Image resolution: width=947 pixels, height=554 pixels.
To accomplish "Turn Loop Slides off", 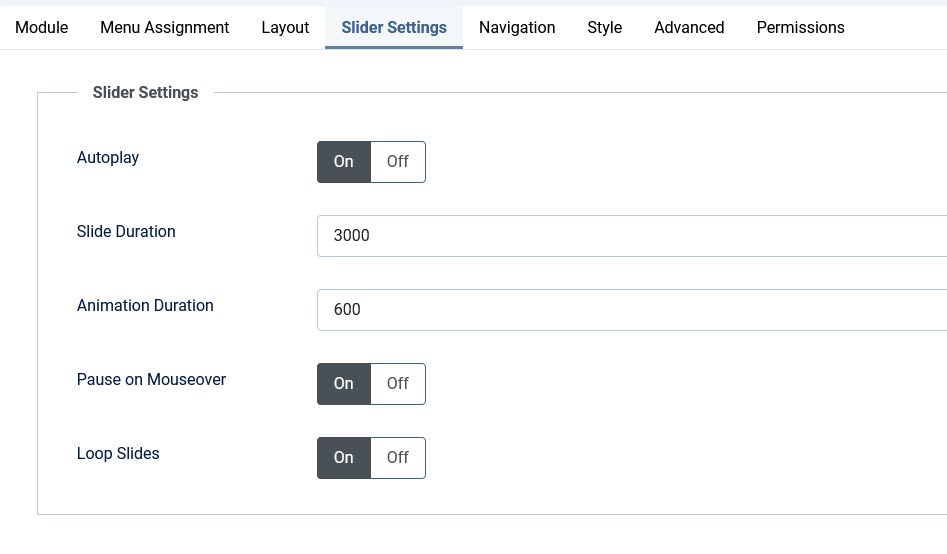I will coord(398,458).
